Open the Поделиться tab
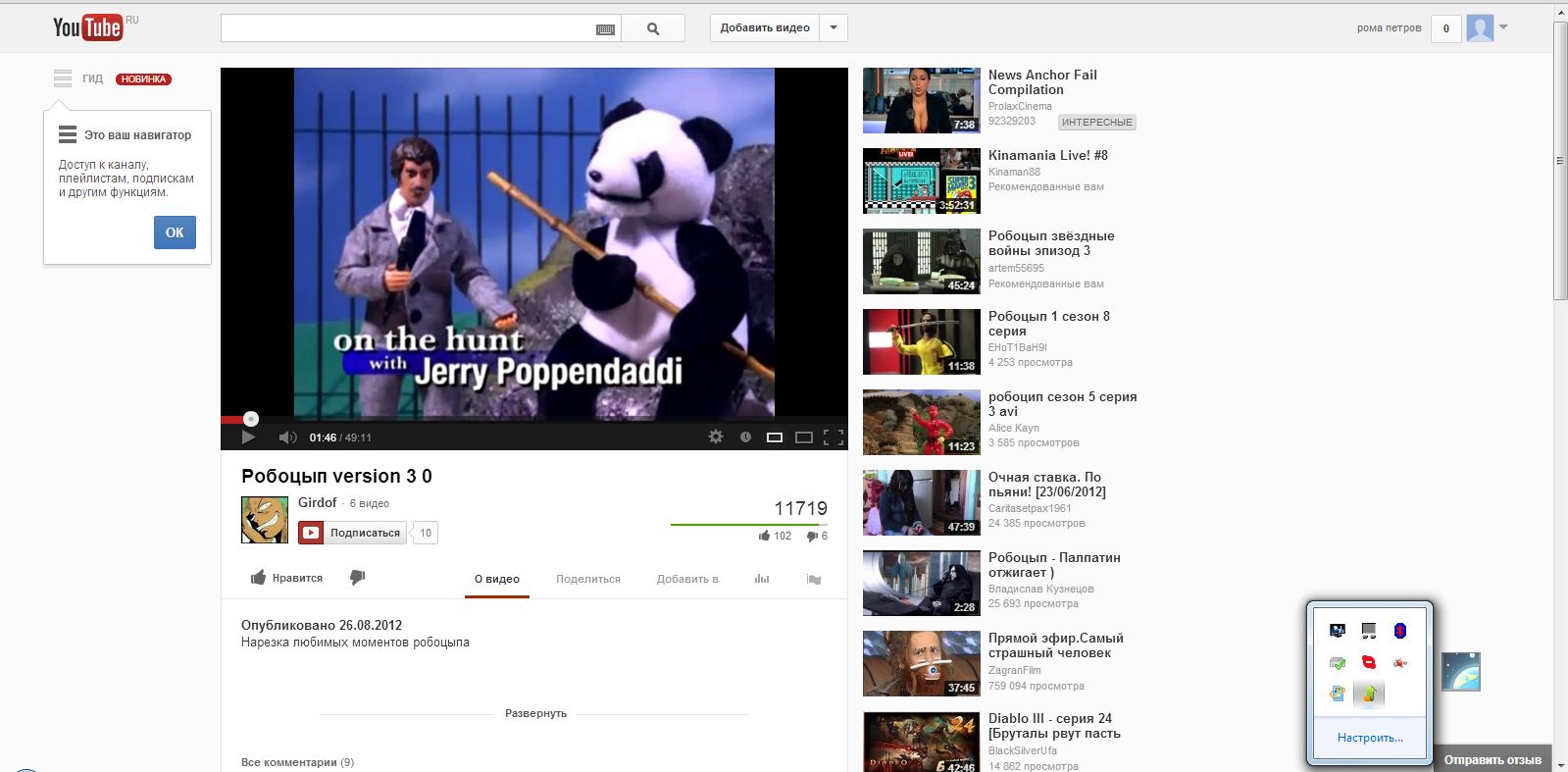Image resolution: width=1568 pixels, height=772 pixels. click(x=588, y=579)
